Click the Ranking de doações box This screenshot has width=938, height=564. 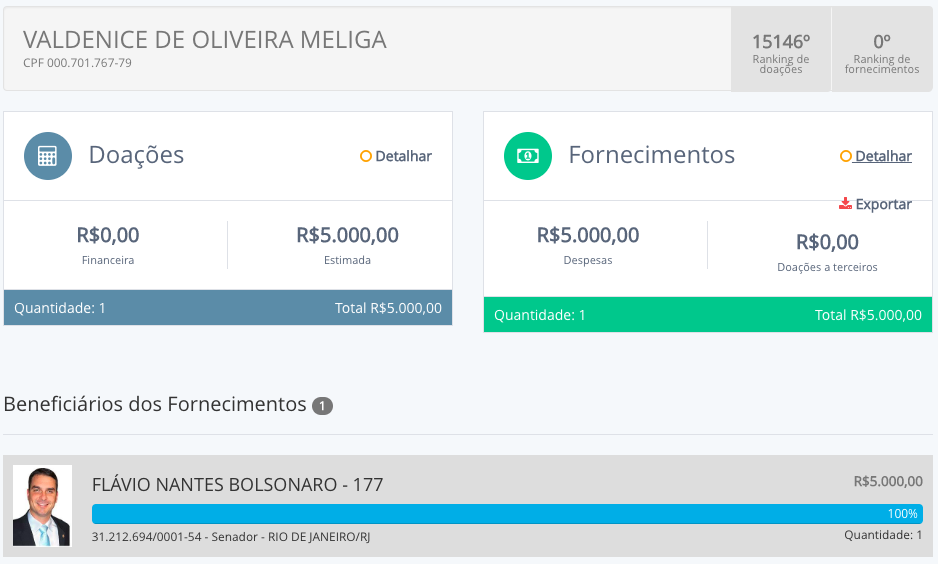[x=781, y=50]
